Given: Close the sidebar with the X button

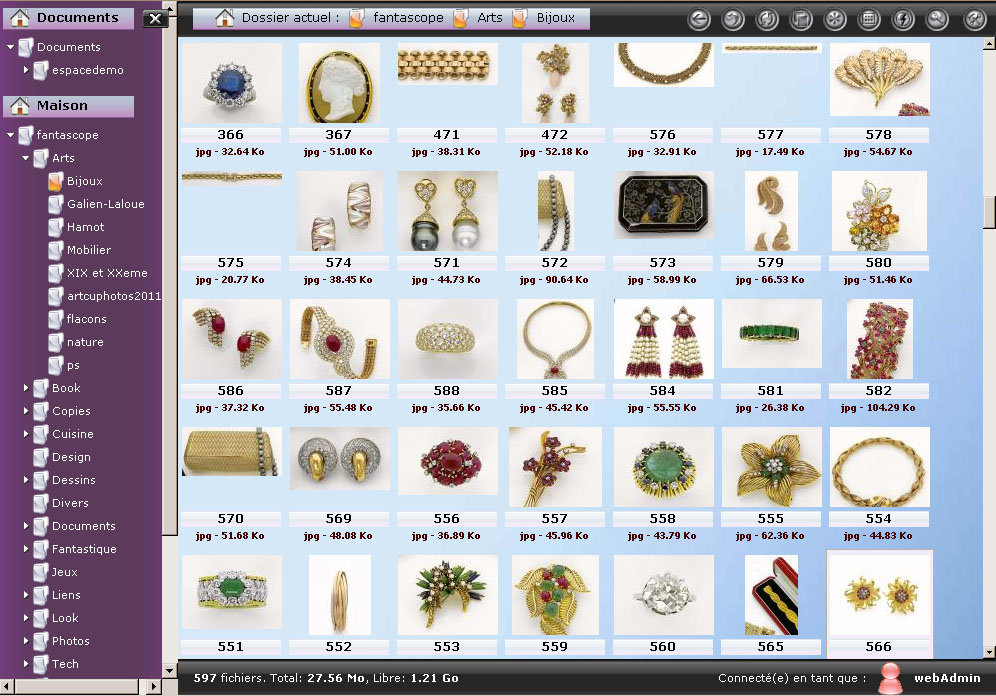Looking at the screenshot, I should pos(155,19).
